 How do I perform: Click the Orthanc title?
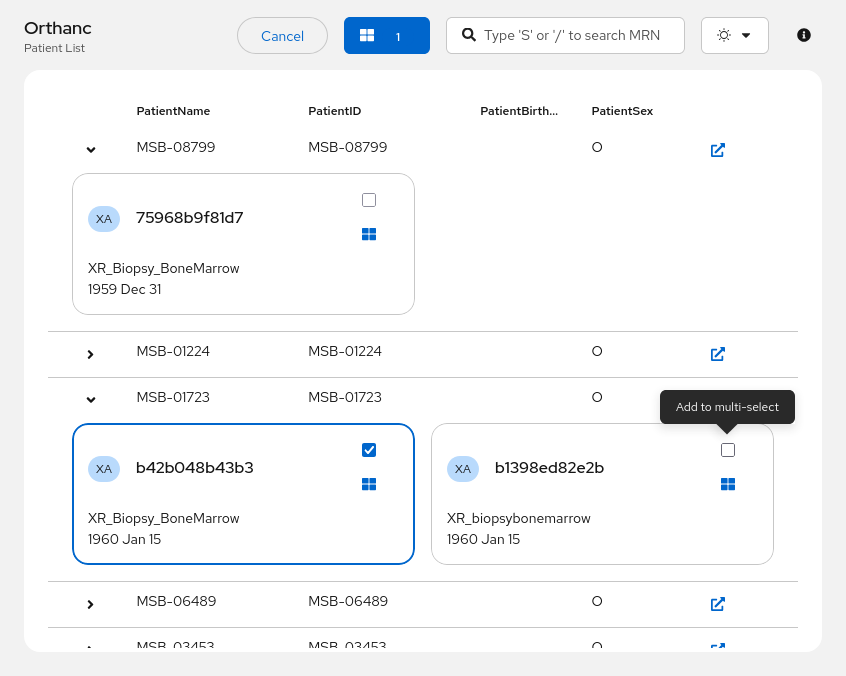(58, 28)
